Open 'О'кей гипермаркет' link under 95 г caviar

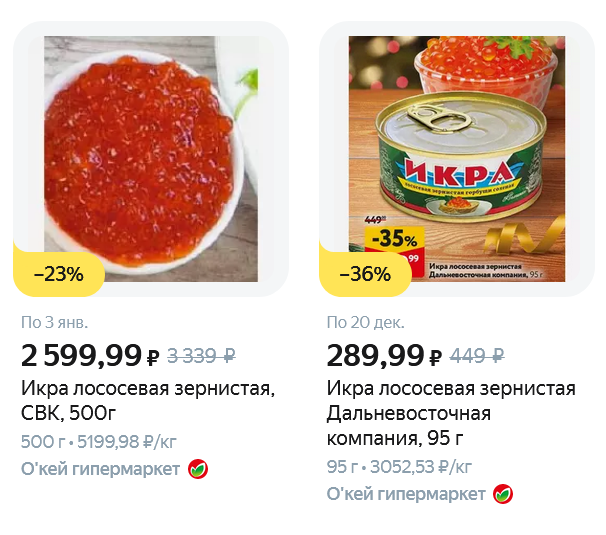[x=406, y=494]
